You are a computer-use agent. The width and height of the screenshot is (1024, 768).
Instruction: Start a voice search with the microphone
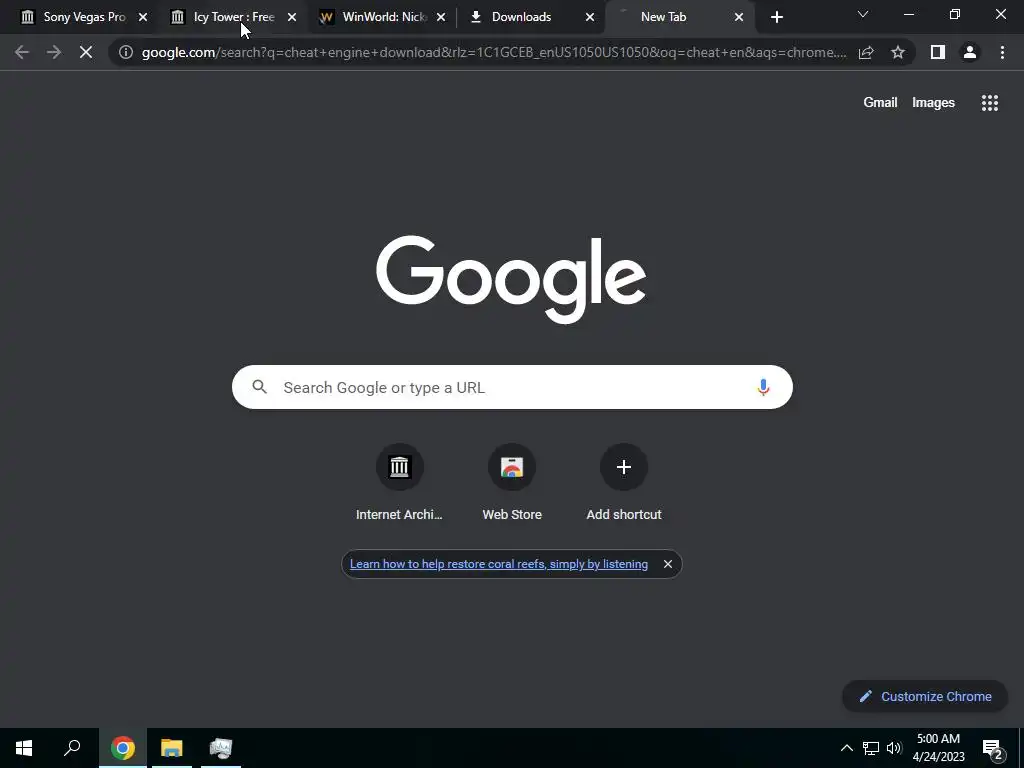point(763,387)
